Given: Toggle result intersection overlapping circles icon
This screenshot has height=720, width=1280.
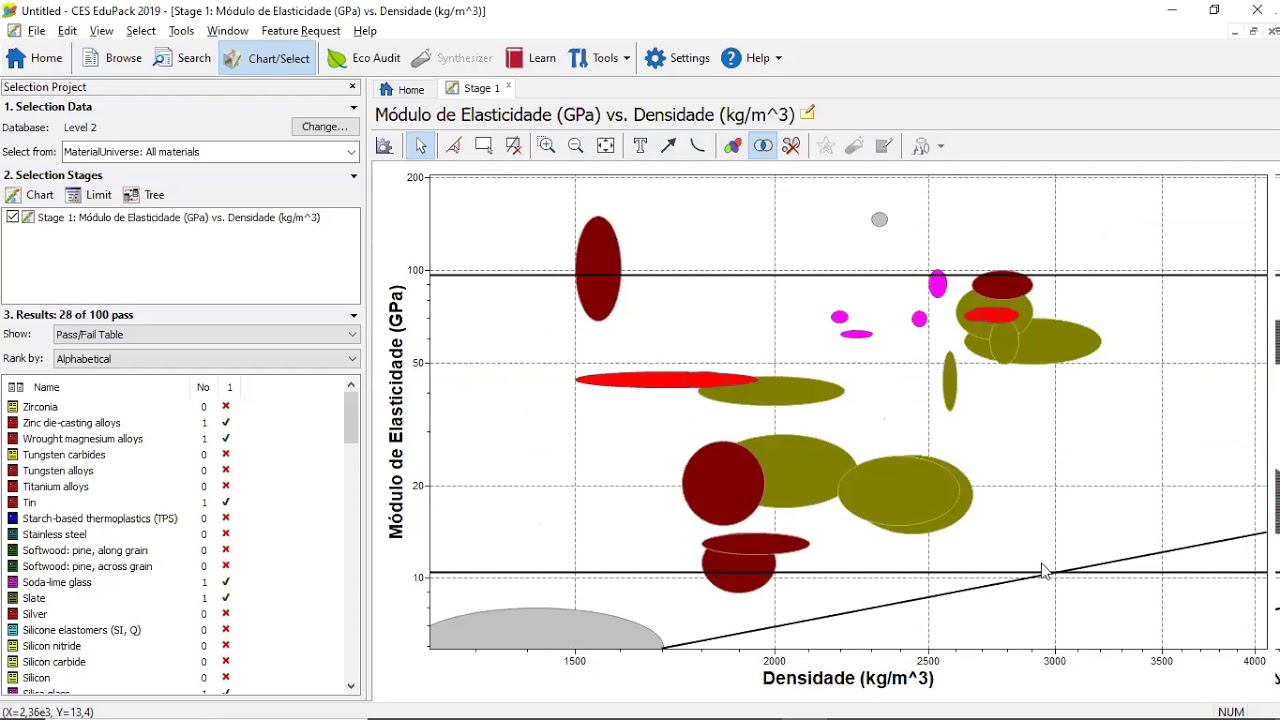Looking at the screenshot, I should pos(763,146).
